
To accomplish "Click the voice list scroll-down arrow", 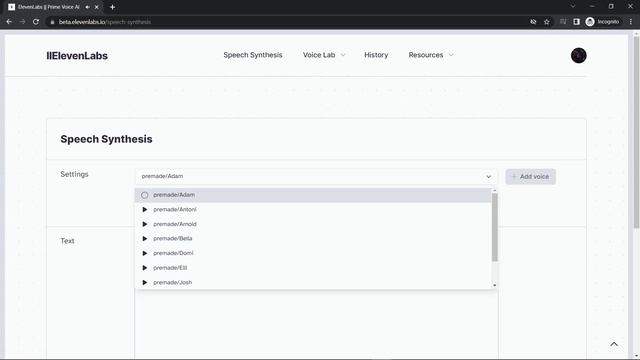I will [x=494, y=285].
